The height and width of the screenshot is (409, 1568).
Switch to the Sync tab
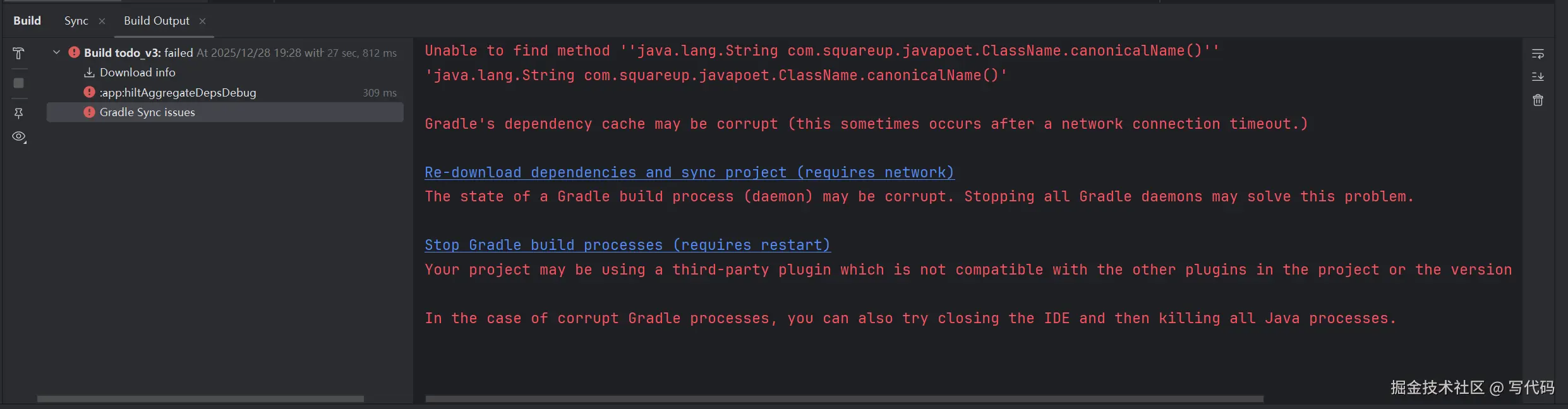(x=76, y=21)
